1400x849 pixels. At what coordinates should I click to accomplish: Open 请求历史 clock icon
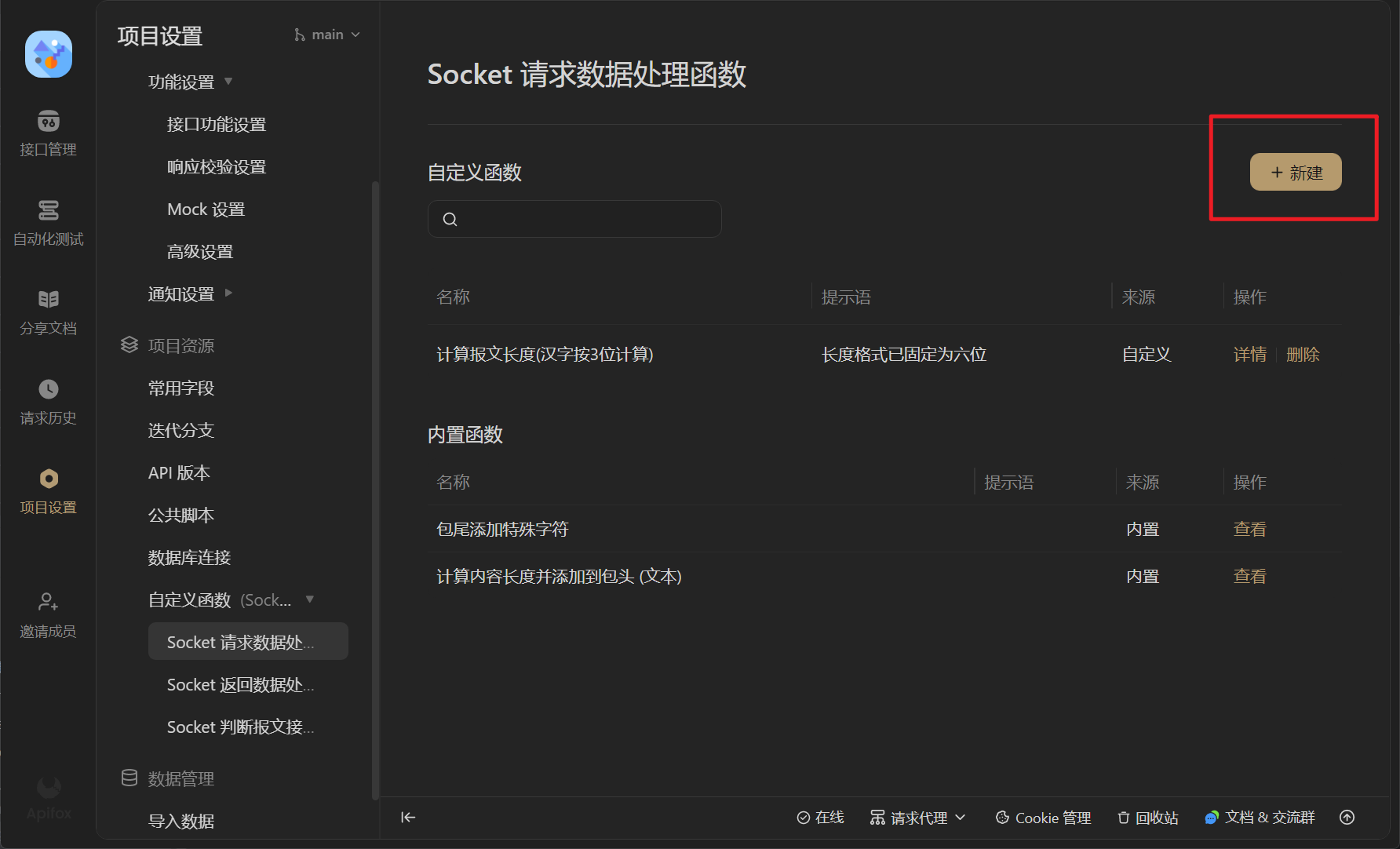click(x=48, y=389)
